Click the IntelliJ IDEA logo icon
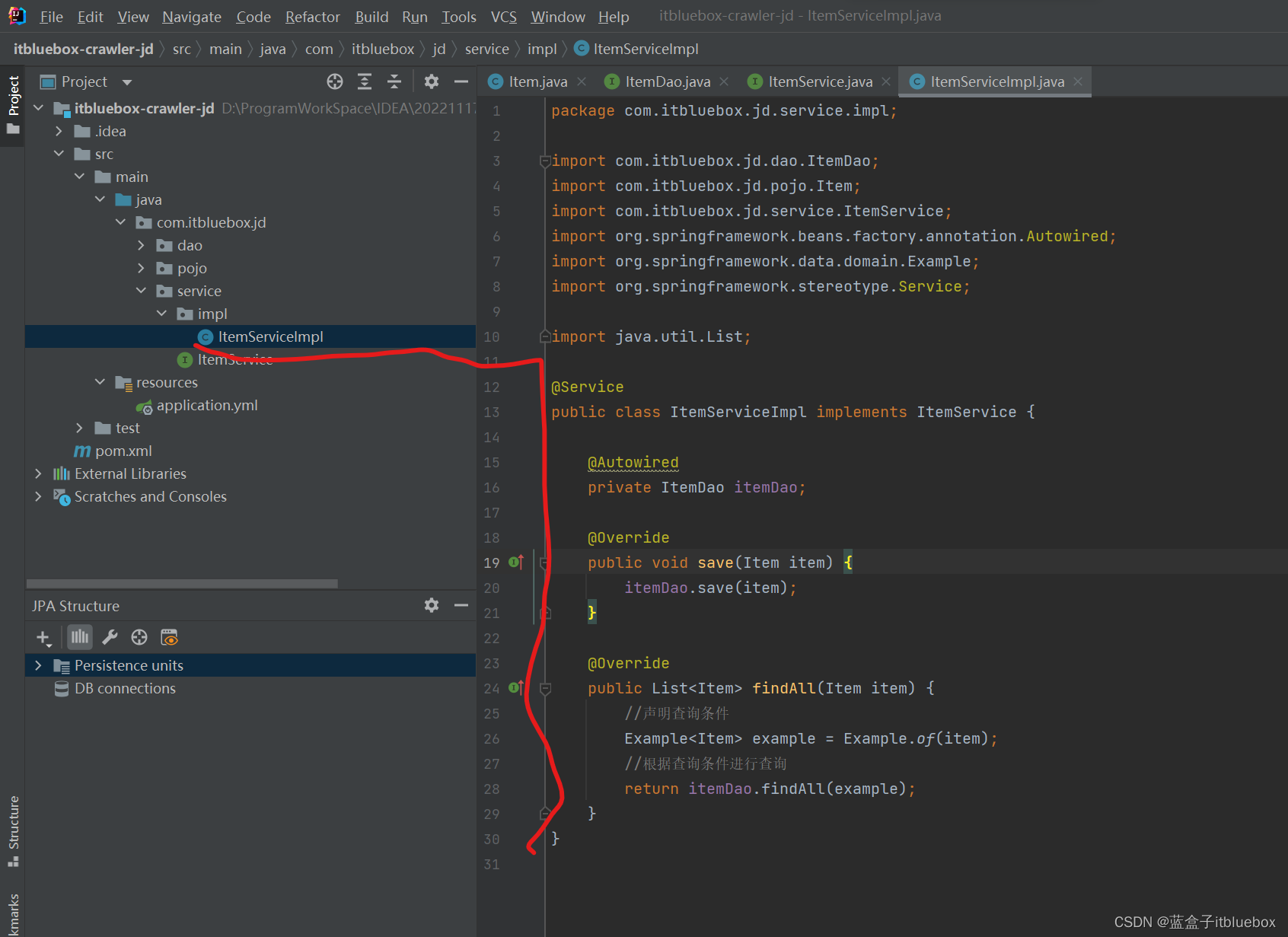 (17, 16)
